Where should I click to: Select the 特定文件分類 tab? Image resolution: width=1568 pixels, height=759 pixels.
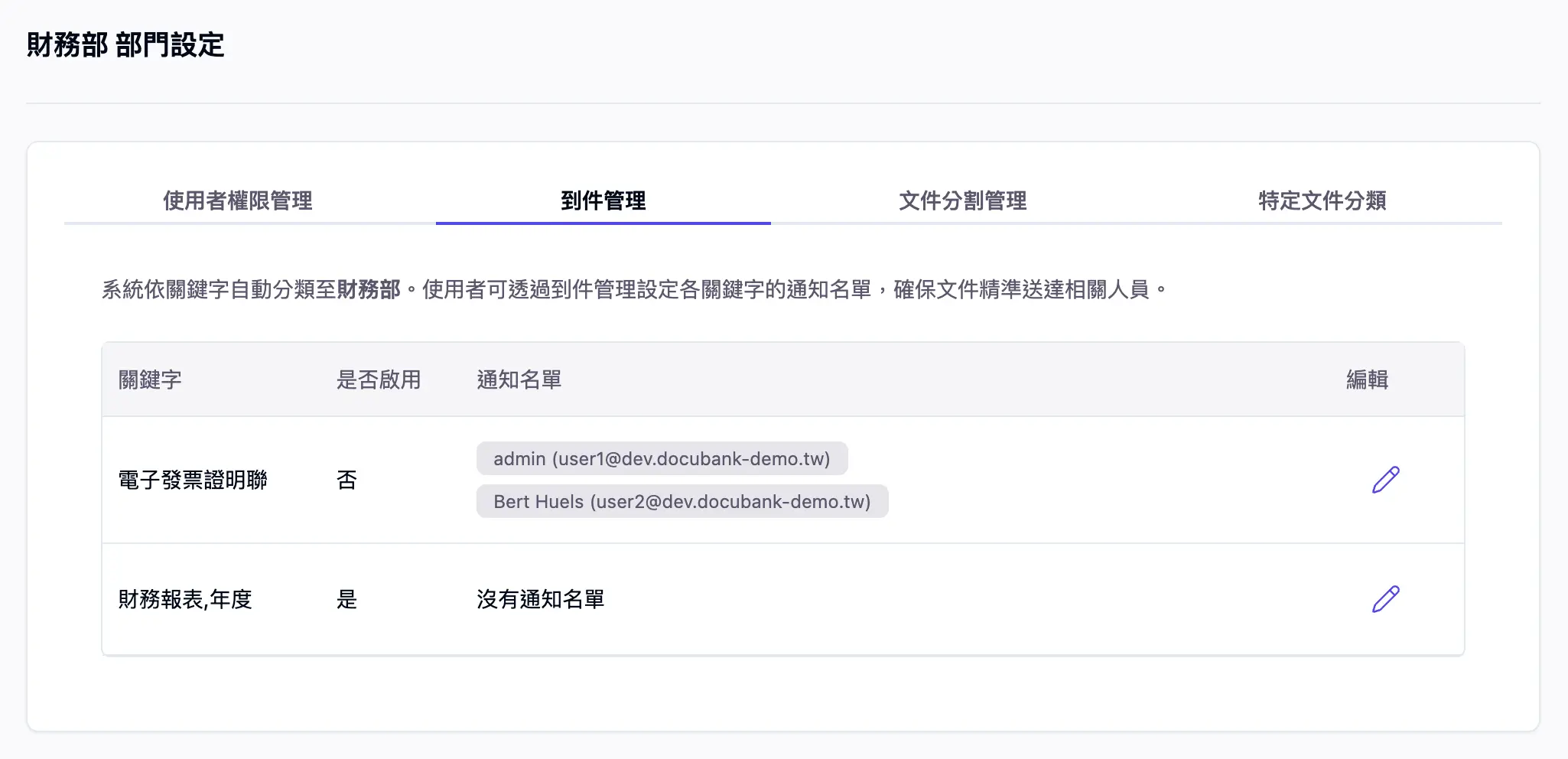1323,201
